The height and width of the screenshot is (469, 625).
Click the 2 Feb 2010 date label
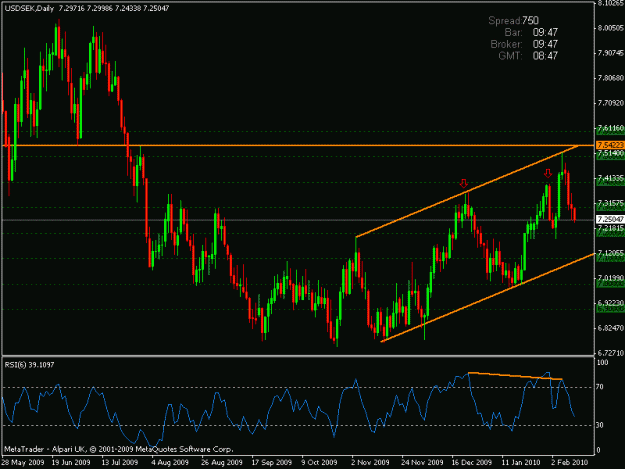click(569, 463)
